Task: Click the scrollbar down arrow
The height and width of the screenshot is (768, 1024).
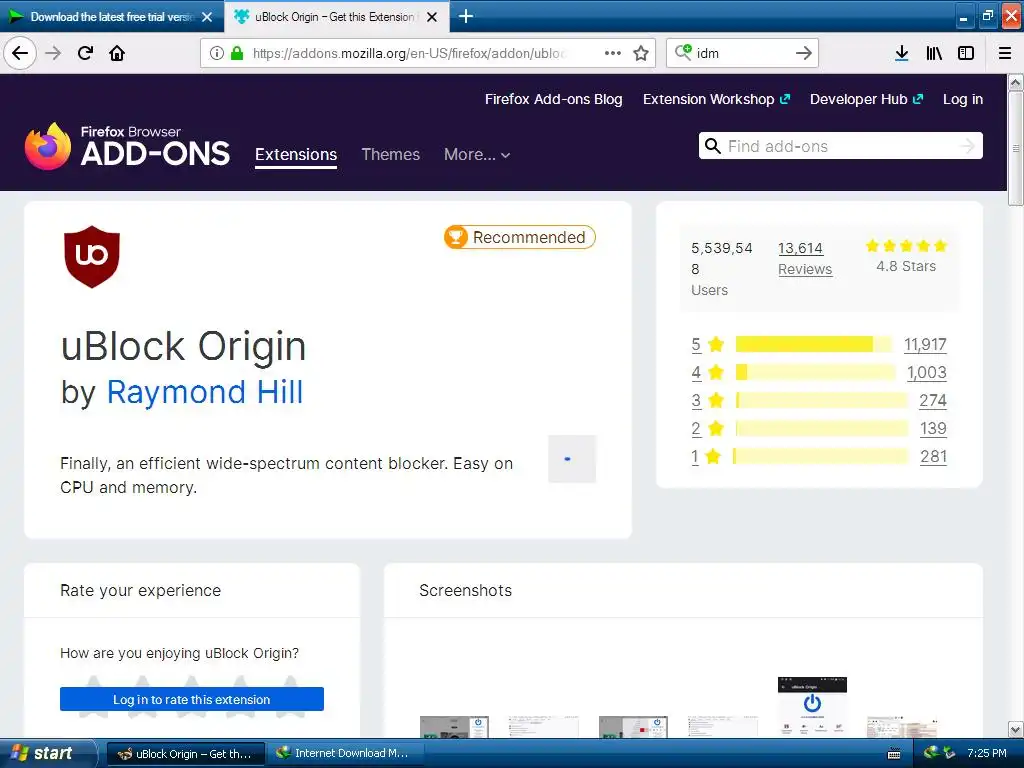Action: (1015, 729)
